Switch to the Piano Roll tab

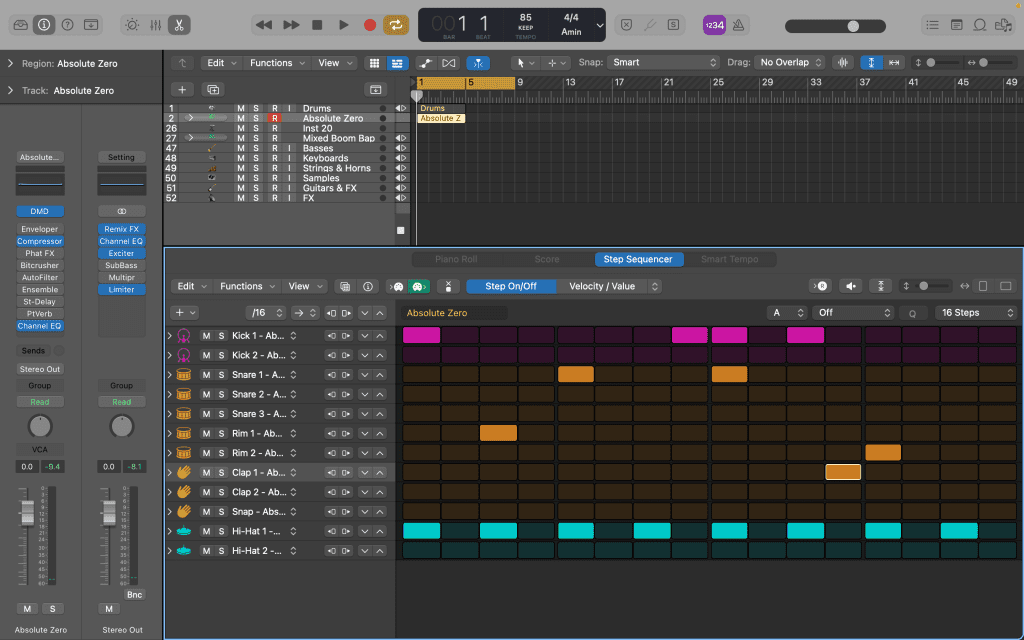[456, 259]
